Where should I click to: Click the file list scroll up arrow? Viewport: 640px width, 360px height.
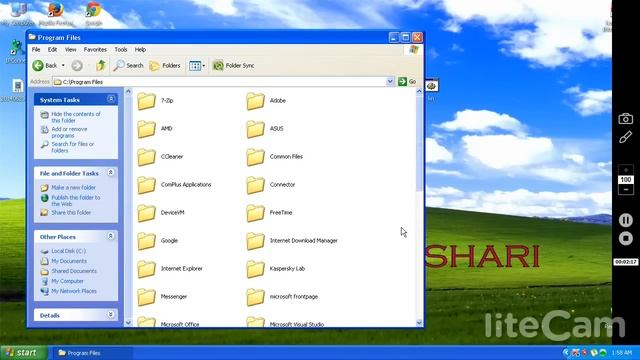tap(419, 92)
